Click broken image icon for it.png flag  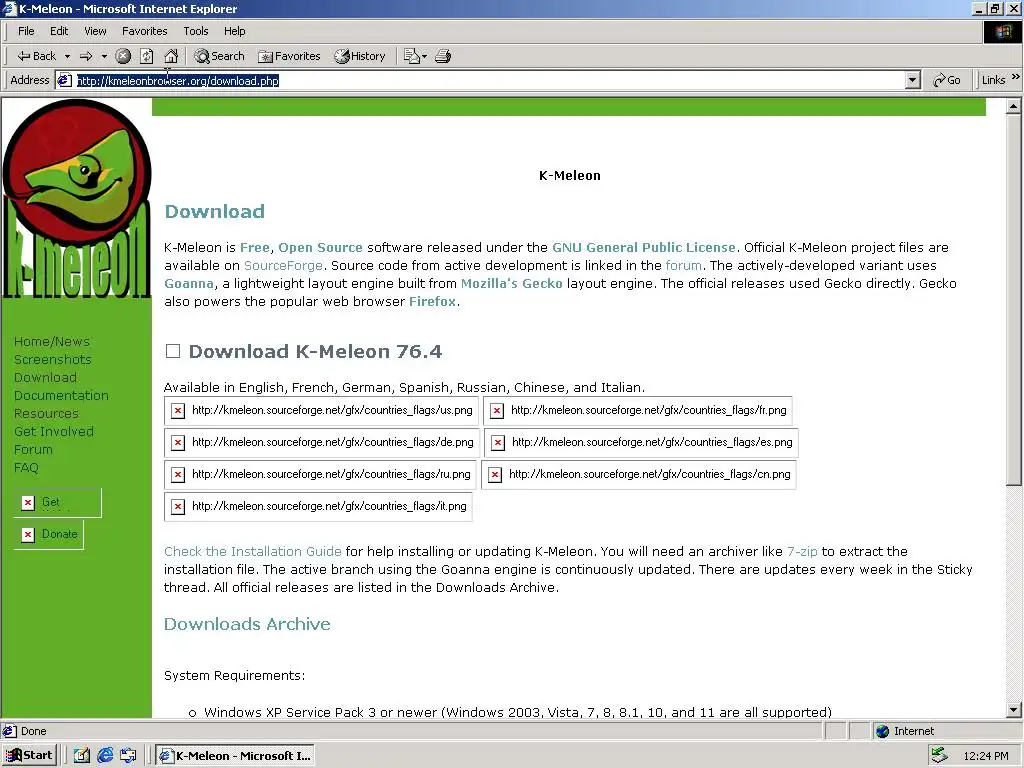point(177,507)
